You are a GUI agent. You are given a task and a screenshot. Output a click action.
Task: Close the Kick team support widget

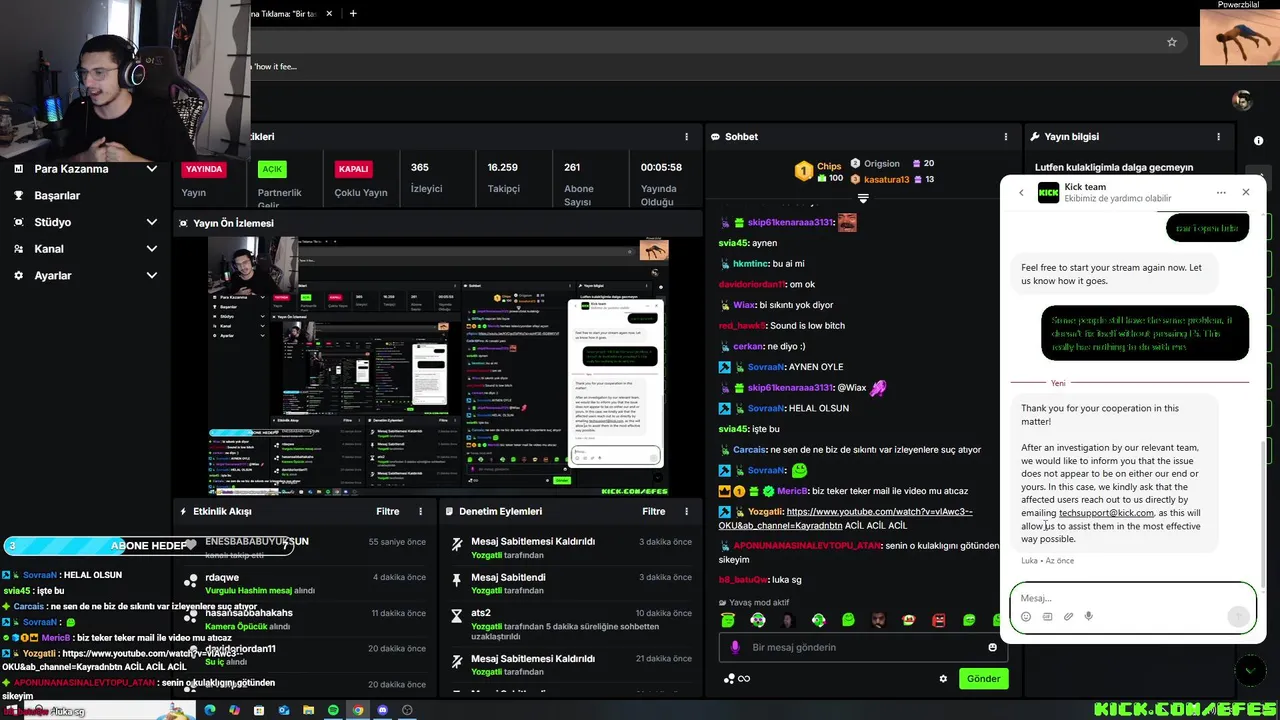[x=1245, y=193]
